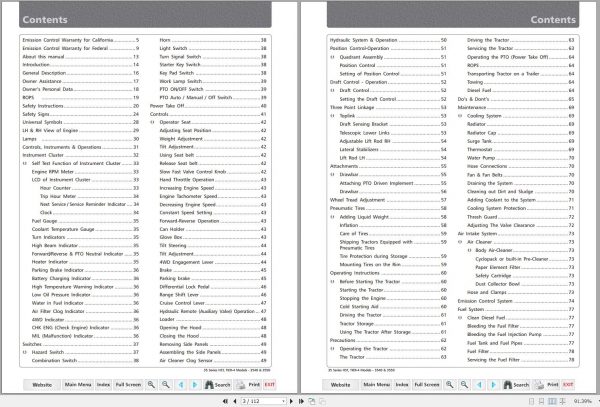Click the Print icon on the right page
The height and width of the screenshot is (407, 600).
(x=546, y=384)
